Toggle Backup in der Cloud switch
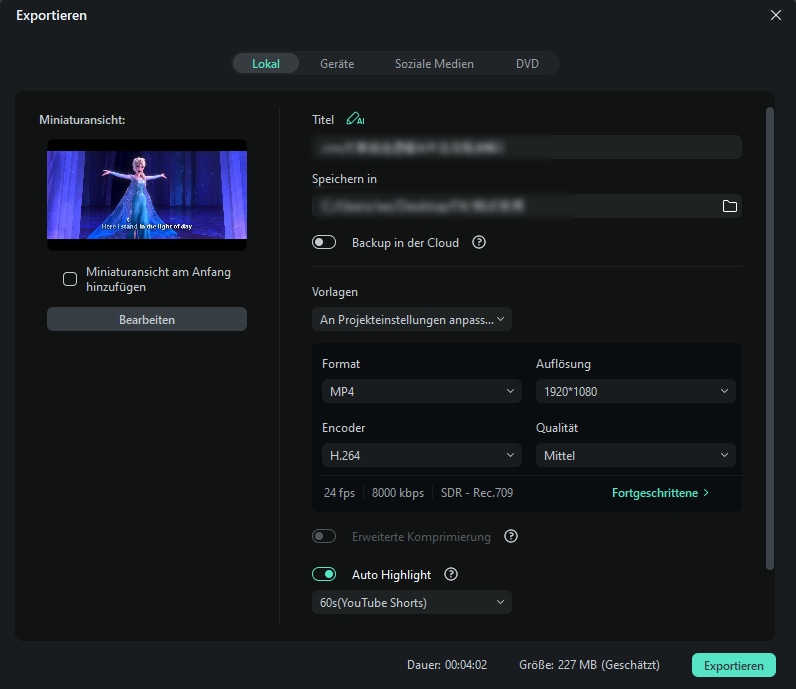The height and width of the screenshot is (689, 796). pos(324,242)
